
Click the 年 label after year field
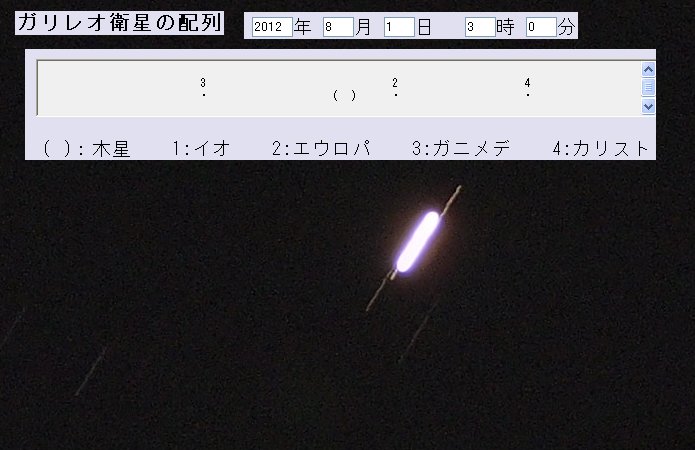[303, 27]
